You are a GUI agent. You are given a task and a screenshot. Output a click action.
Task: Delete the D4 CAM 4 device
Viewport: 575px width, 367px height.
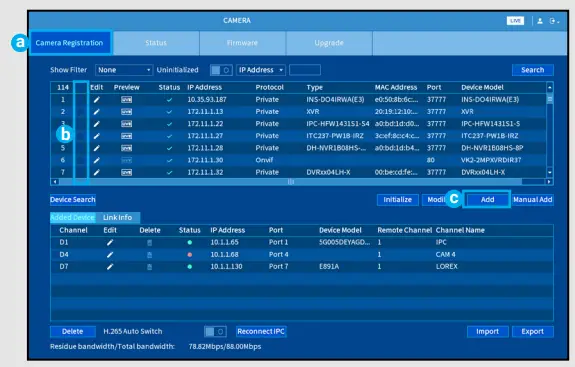pos(150,255)
